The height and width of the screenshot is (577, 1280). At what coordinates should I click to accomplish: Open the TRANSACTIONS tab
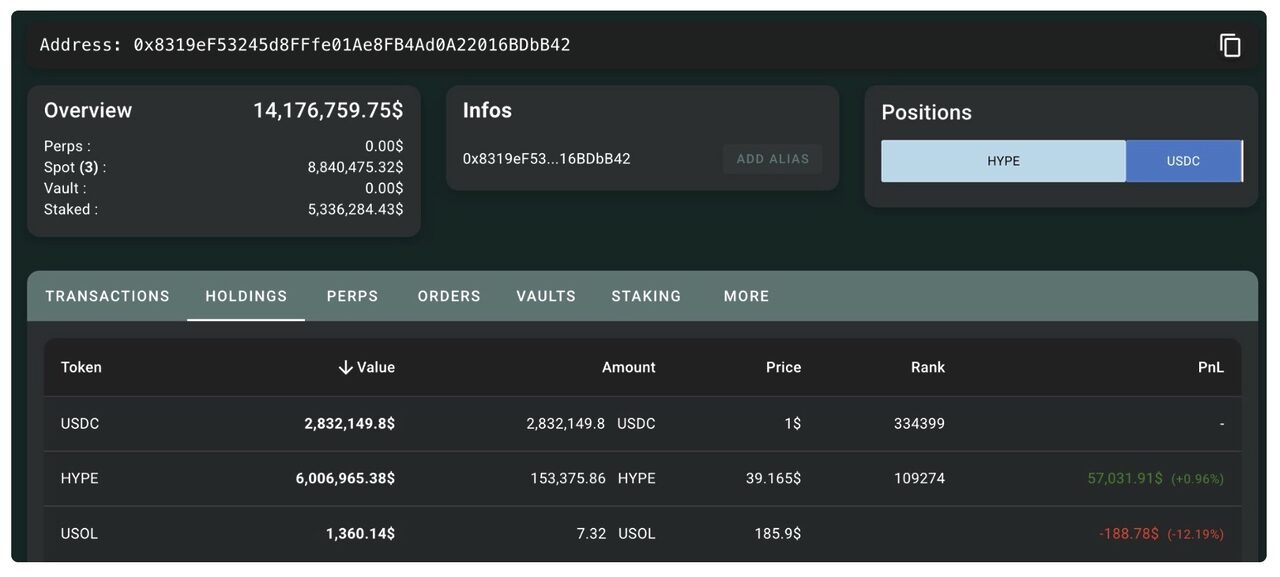[107, 296]
